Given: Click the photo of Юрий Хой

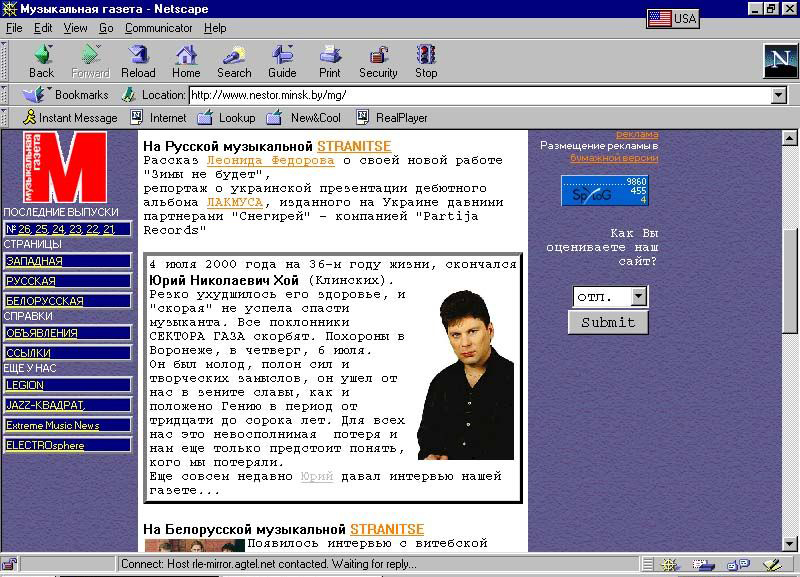Looking at the screenshot, I should [x=466, y=375].
